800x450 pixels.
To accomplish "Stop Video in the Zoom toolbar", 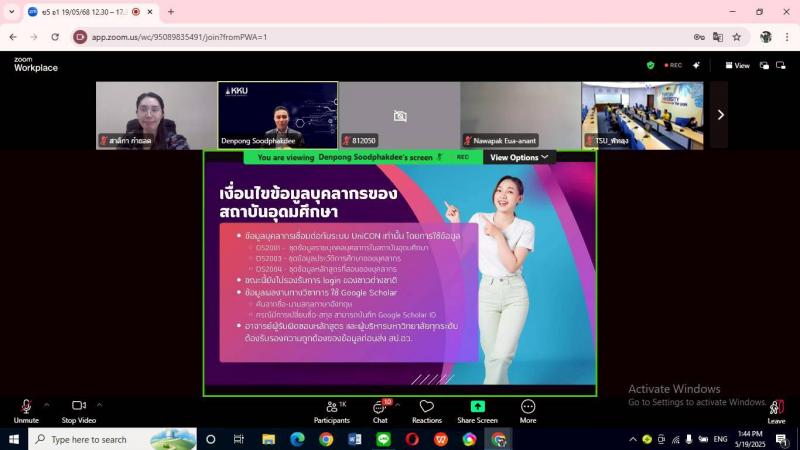I will [79, 411].
